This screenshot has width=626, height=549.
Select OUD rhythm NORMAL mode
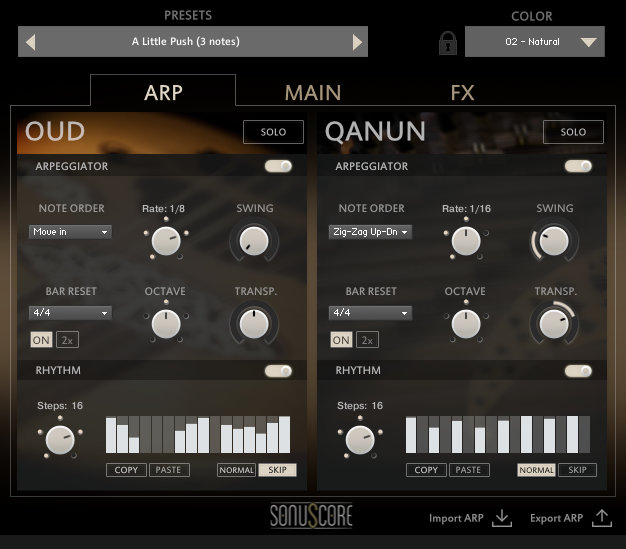pyautogui.click(x=236, y=470)
